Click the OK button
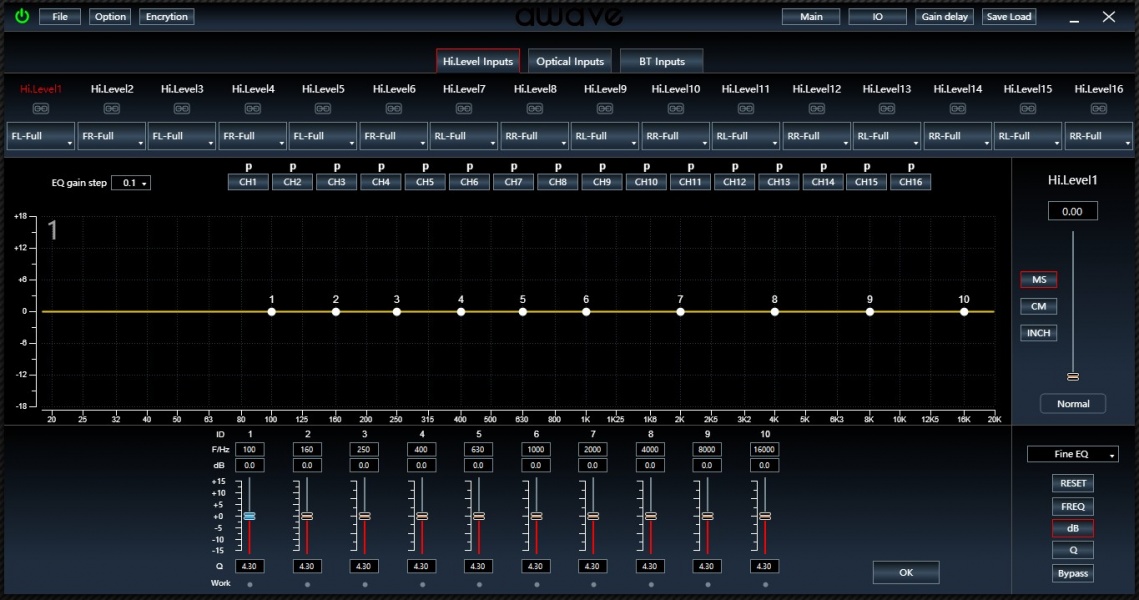 point(906,572)
